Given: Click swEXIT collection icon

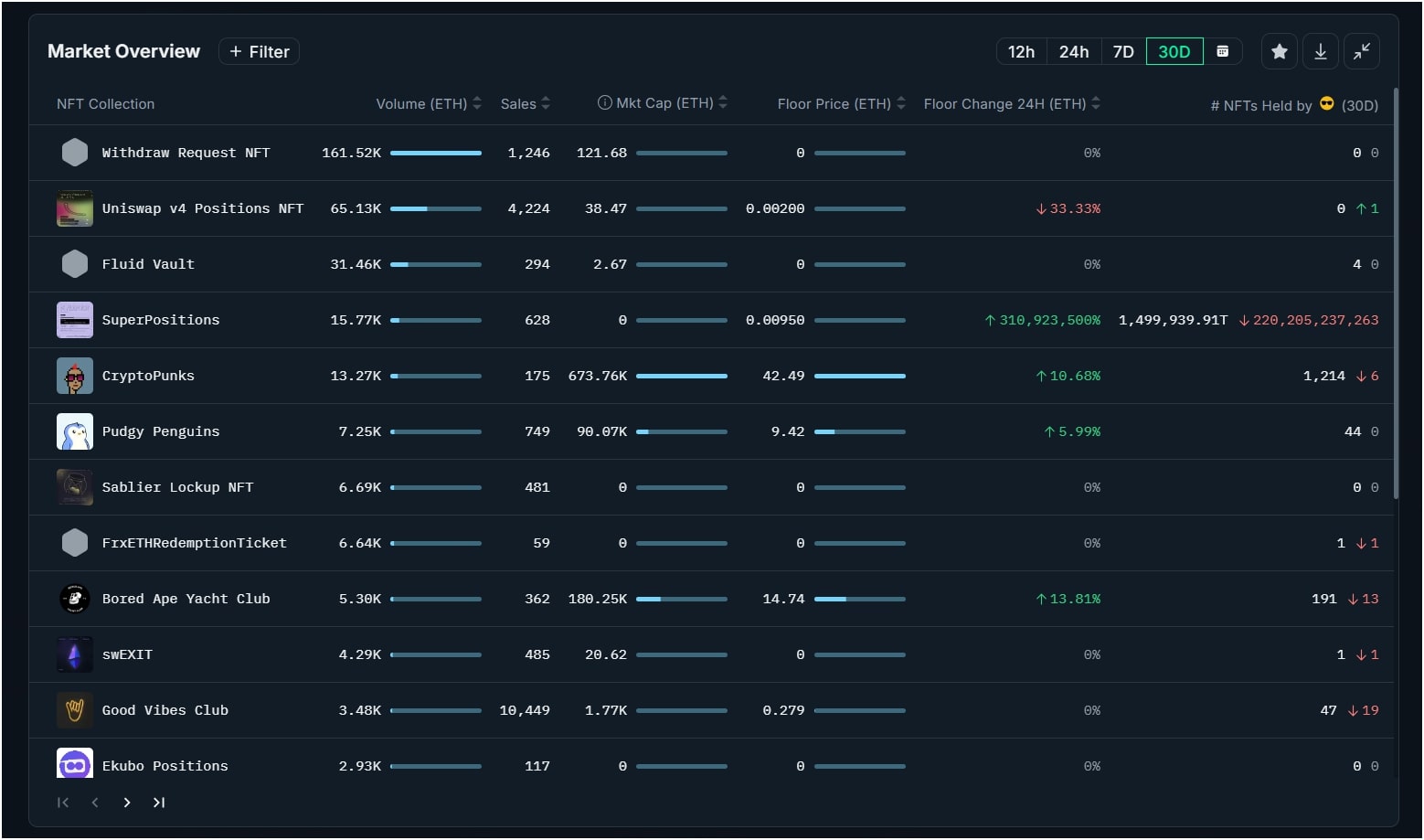Looking at the screenshot, I should (x=75, y=654).
